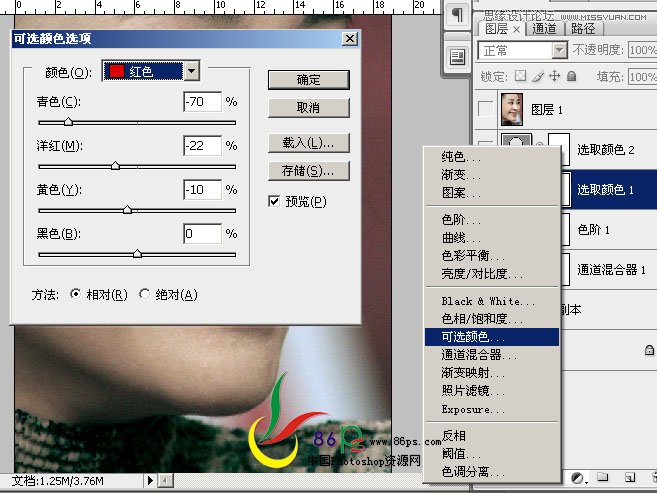Click the 取消 button
This screenshot has width=657, height=493.
[x=308, y=108]
